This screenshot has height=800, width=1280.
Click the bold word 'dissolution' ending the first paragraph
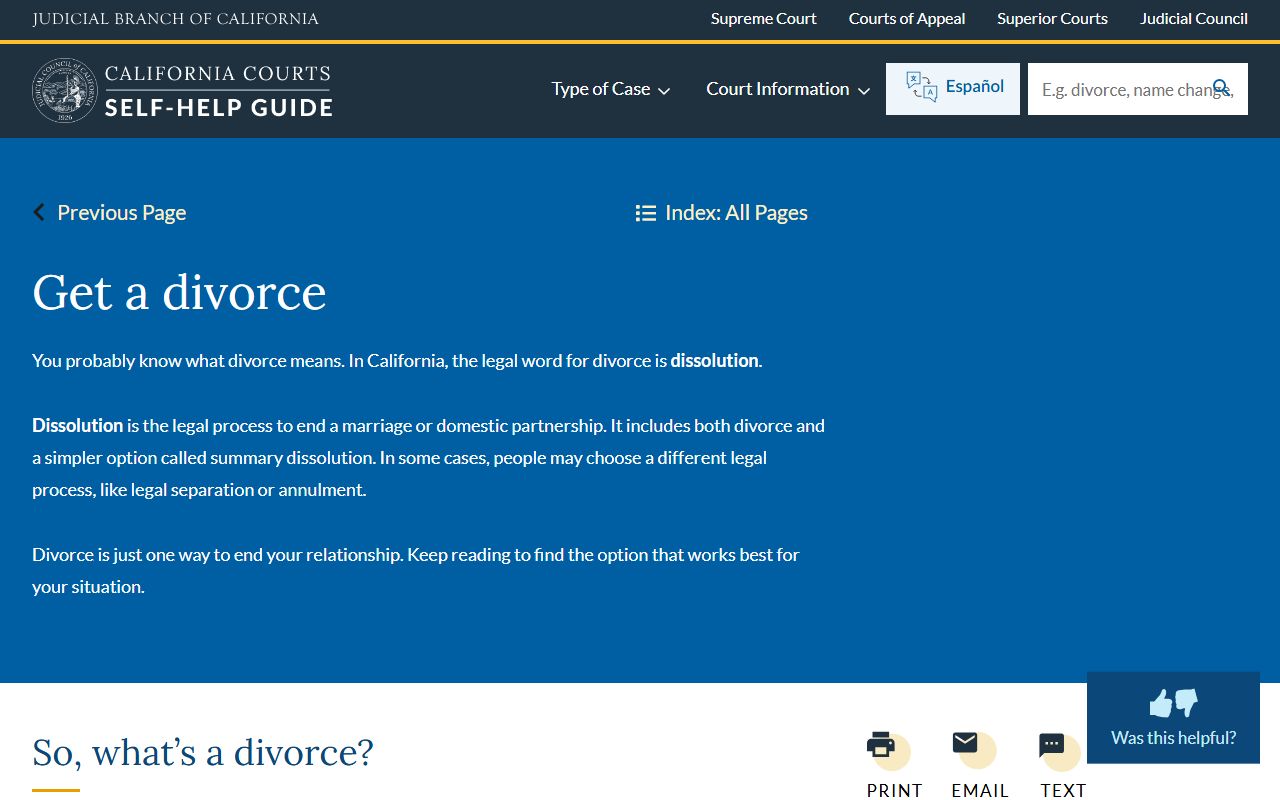pyautogui.click(x=714, y=361)
